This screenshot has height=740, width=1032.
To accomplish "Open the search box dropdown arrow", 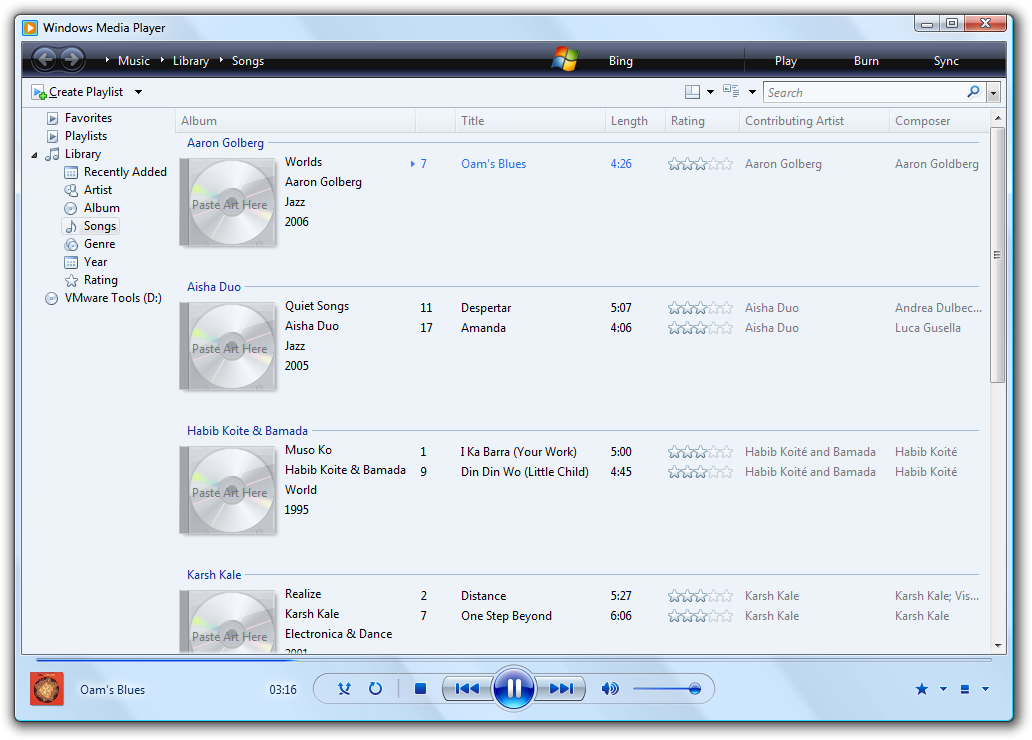I will tap(993, 93).
